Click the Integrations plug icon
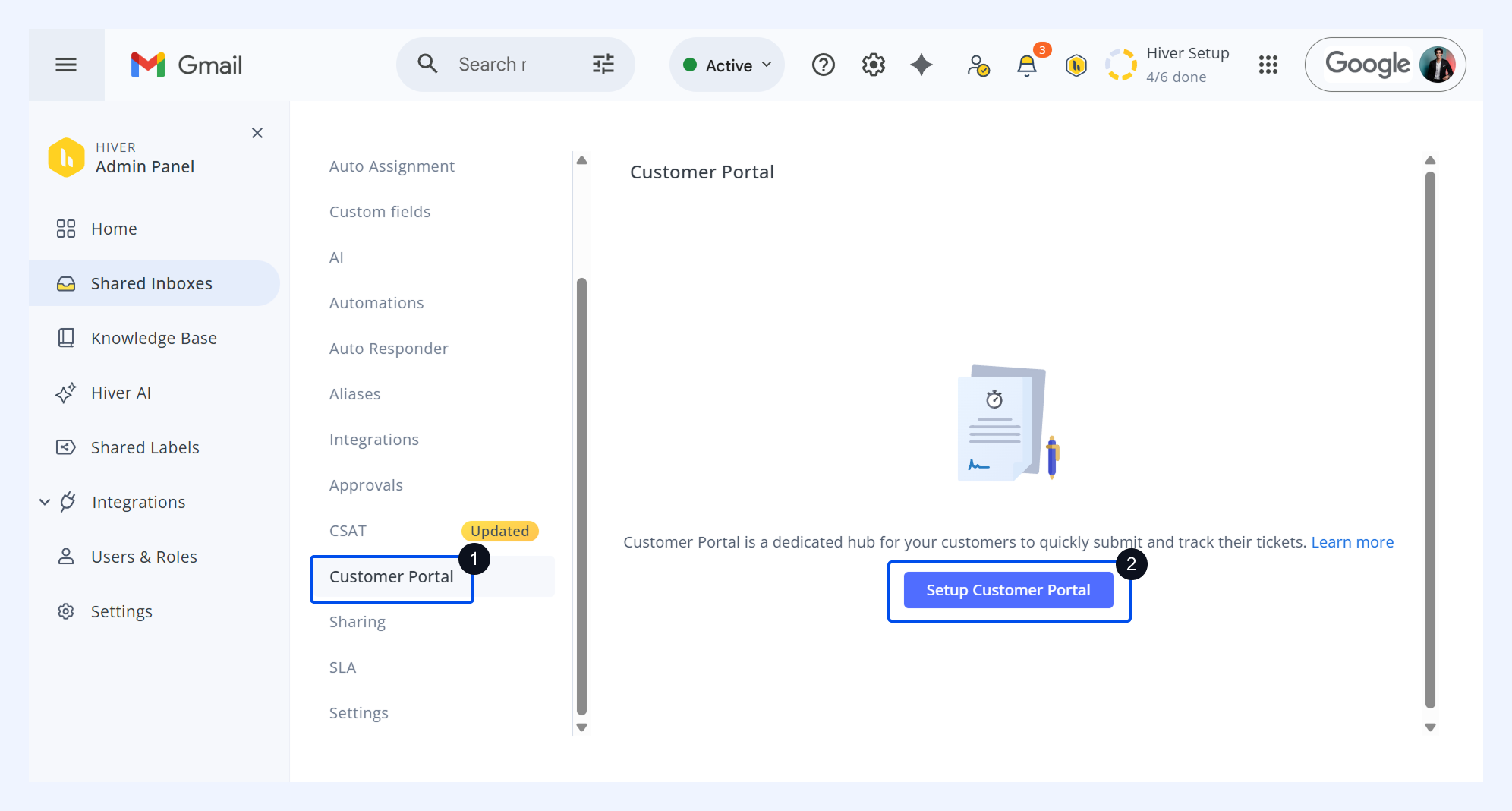This screenshot has height=811, width=1512. coord(68,502)
